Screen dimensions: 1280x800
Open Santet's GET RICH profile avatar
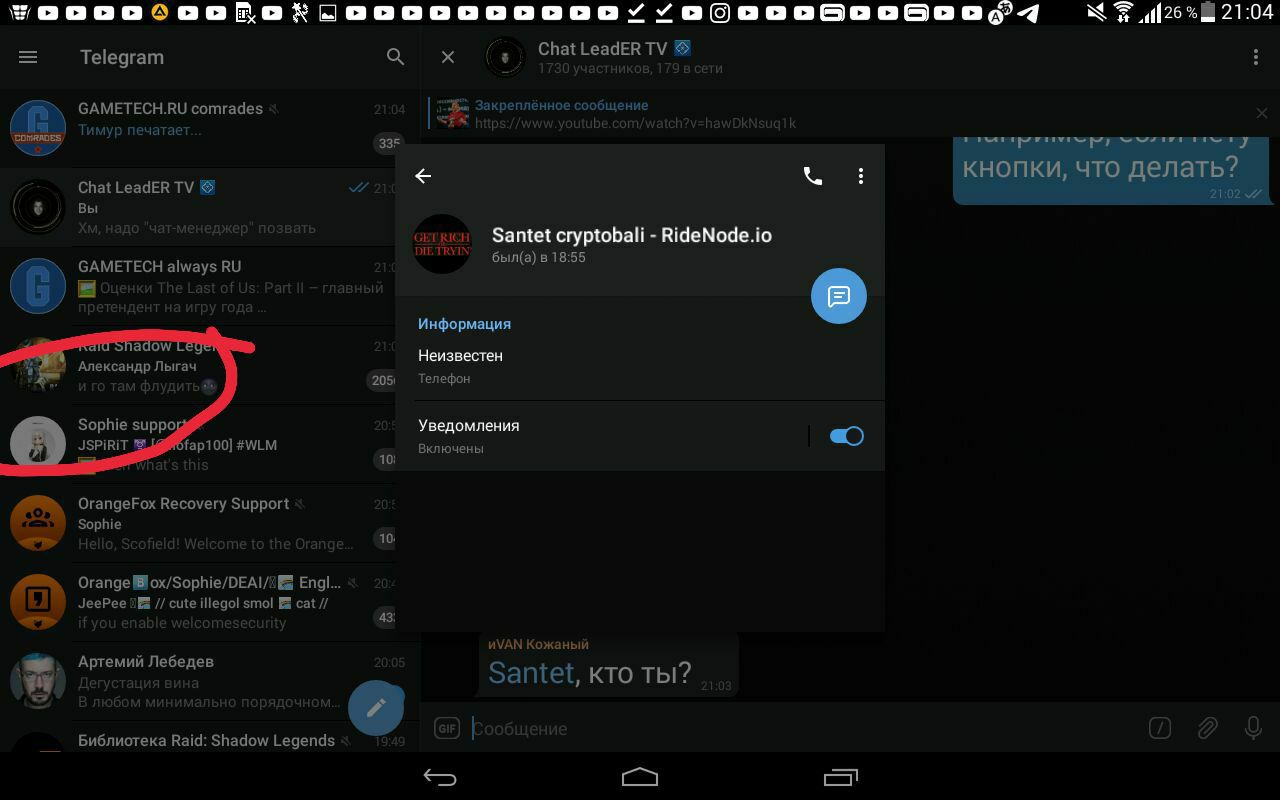(x=442, y=244)
